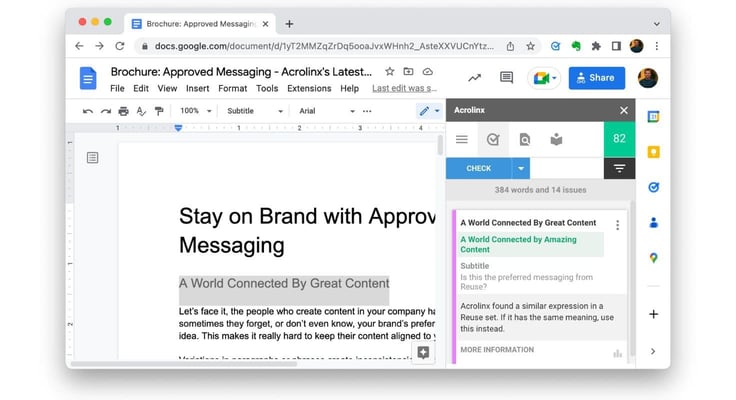Click the Acrolinx sidebar vertical scrollbar

tap(632, 278)
